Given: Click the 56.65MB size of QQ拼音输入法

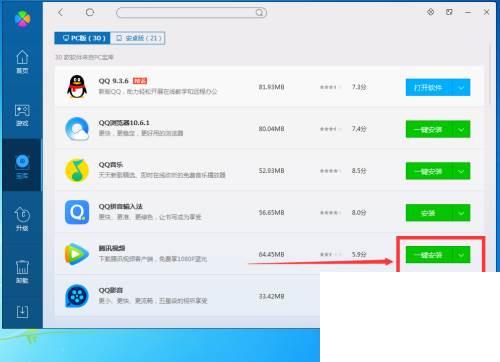Looking at the screenshot, I should [271, 212].
